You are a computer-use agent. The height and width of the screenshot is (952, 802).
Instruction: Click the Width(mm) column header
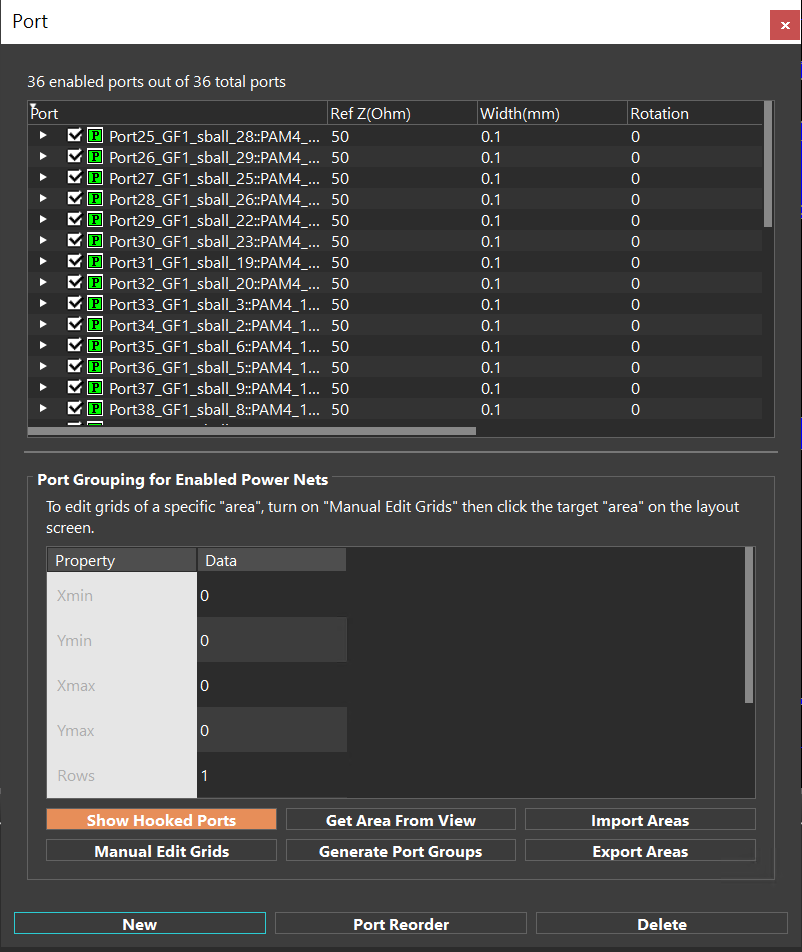coord(552,114)
